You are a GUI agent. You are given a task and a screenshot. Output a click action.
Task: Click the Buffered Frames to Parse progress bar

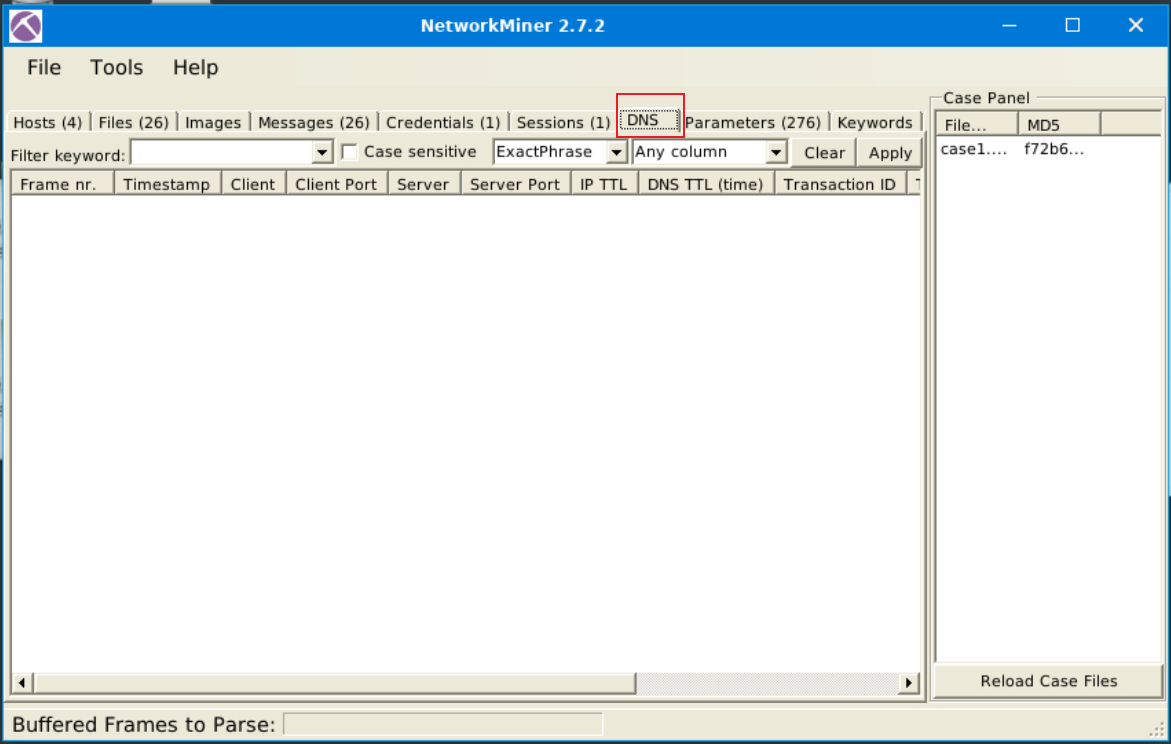coord(443,724)
